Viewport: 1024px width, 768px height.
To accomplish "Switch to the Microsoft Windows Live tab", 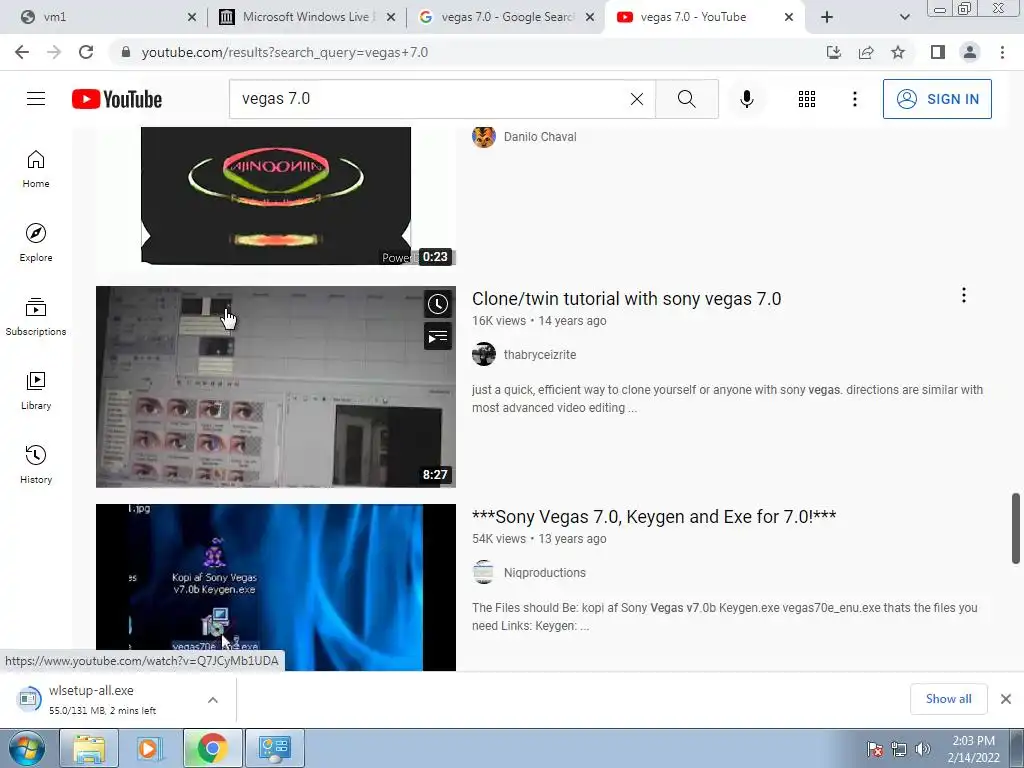I will [x=307, y=17].
